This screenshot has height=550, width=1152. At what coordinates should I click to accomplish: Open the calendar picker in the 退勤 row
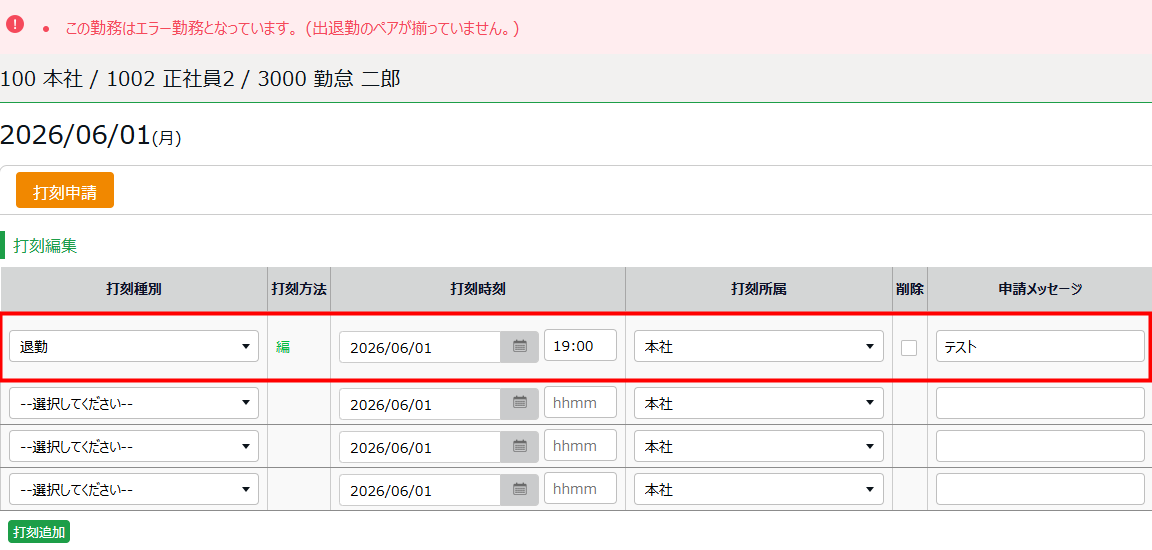[519, 347]
